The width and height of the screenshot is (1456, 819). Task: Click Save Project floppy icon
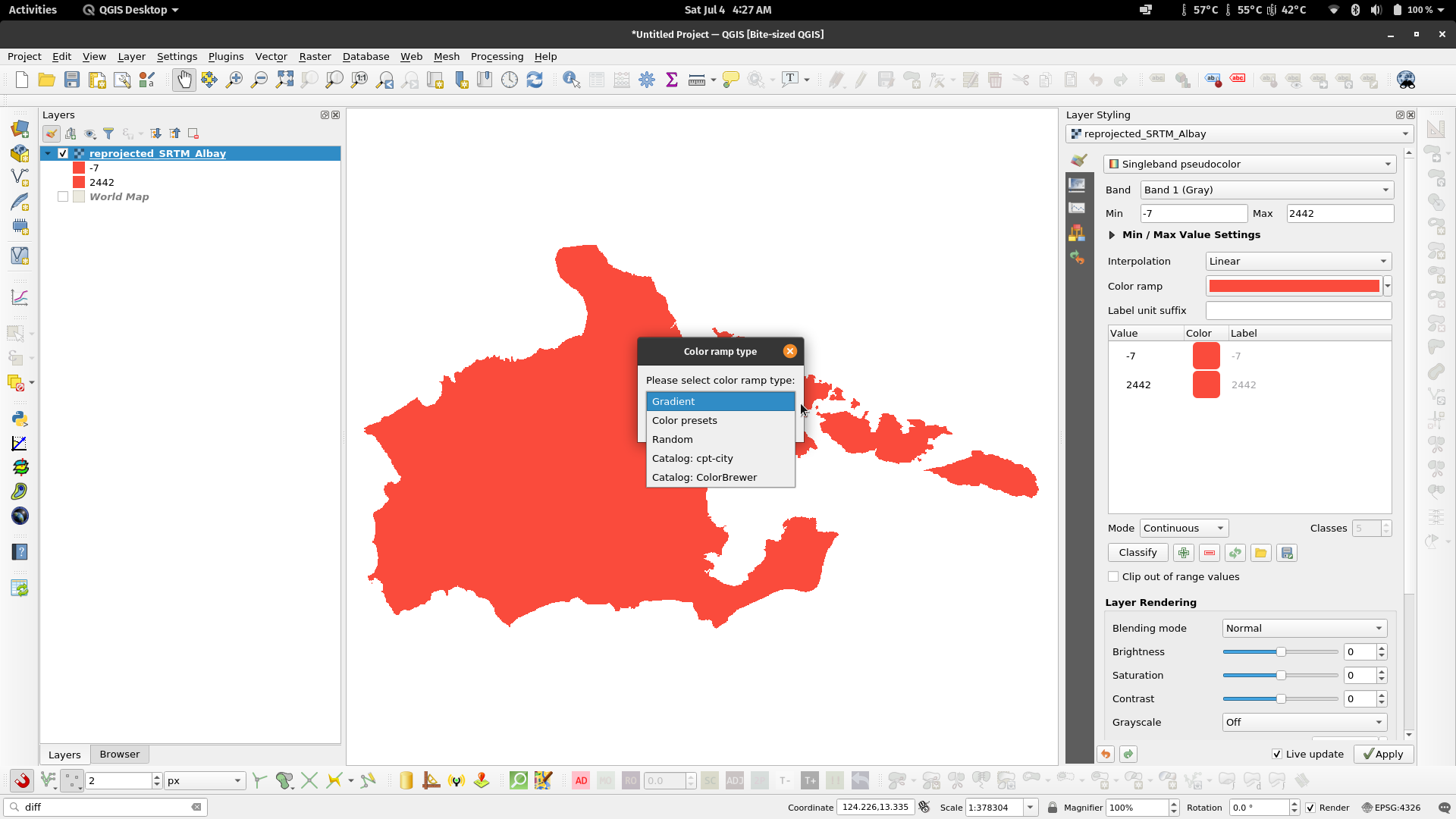point(71,80)
